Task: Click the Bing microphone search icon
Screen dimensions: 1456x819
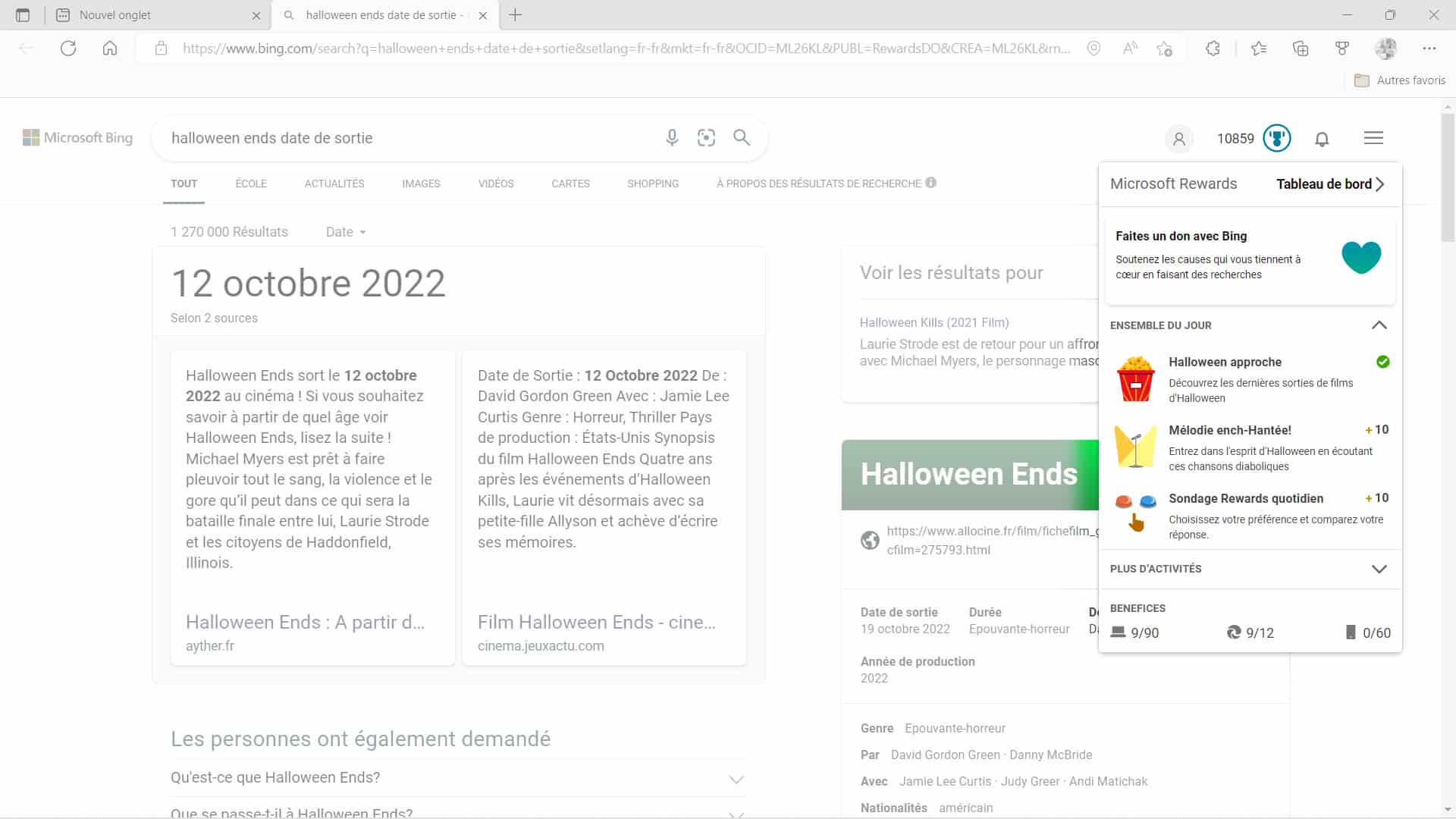Action: coord(671,138)
